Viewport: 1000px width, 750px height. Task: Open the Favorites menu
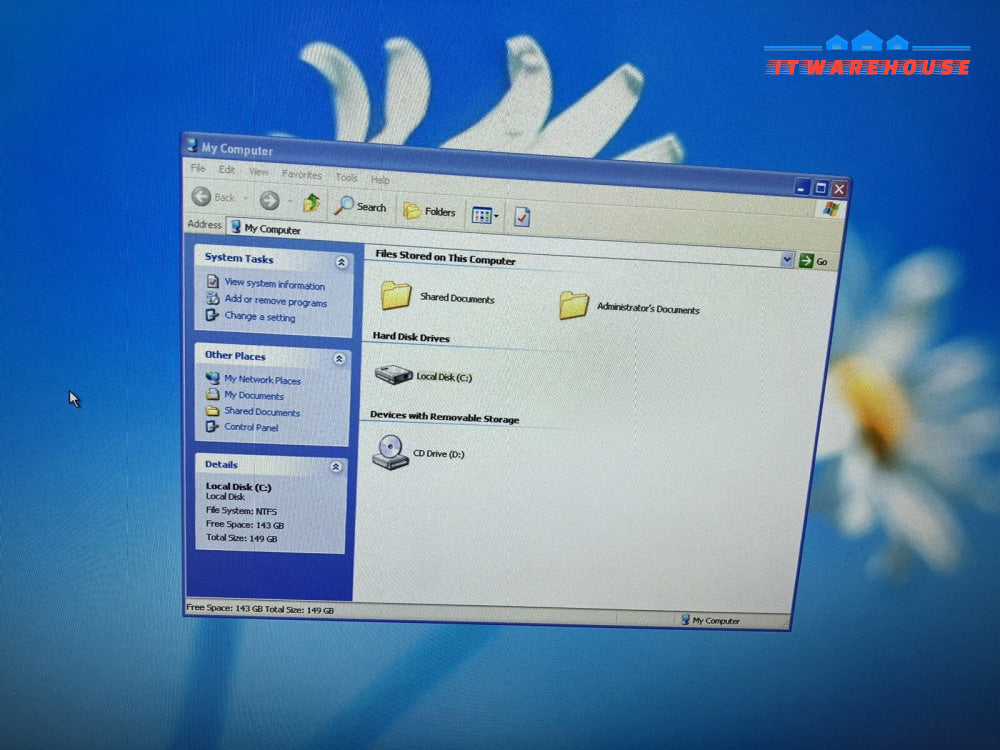pos(302,174)
